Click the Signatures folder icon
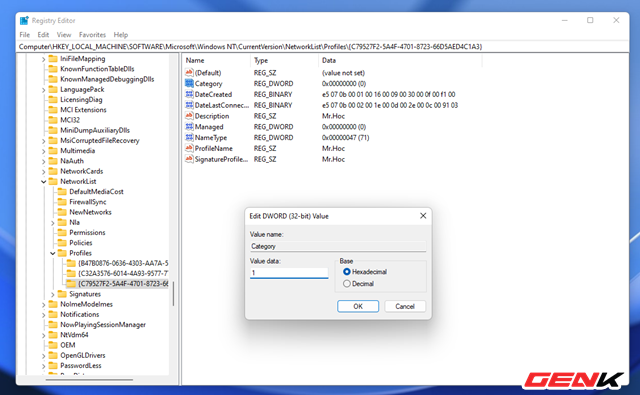Viewport: 640px width, 395px height. [62, 294]
